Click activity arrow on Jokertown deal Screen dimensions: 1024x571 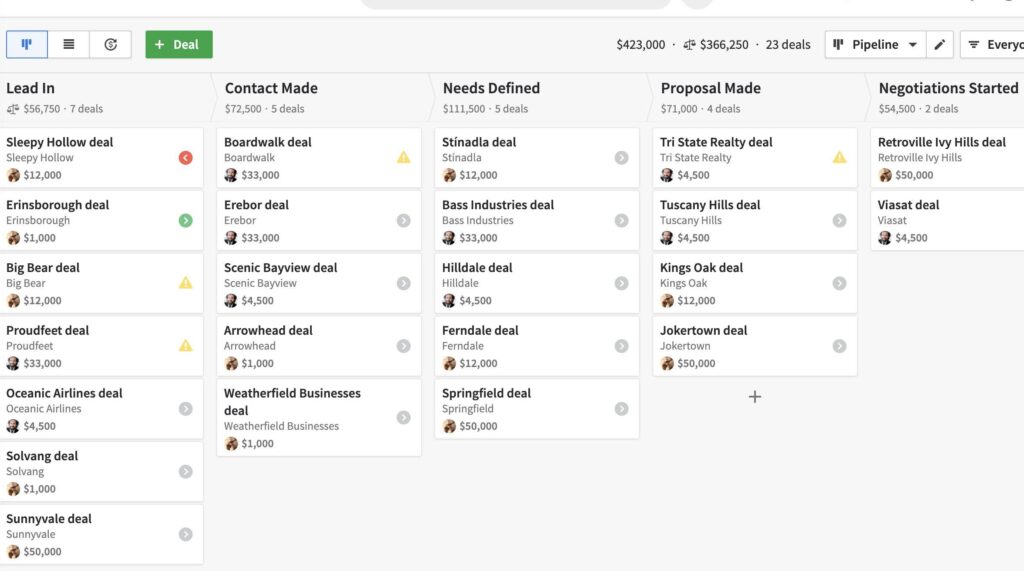pyautogui.click(x=839, y=346)
